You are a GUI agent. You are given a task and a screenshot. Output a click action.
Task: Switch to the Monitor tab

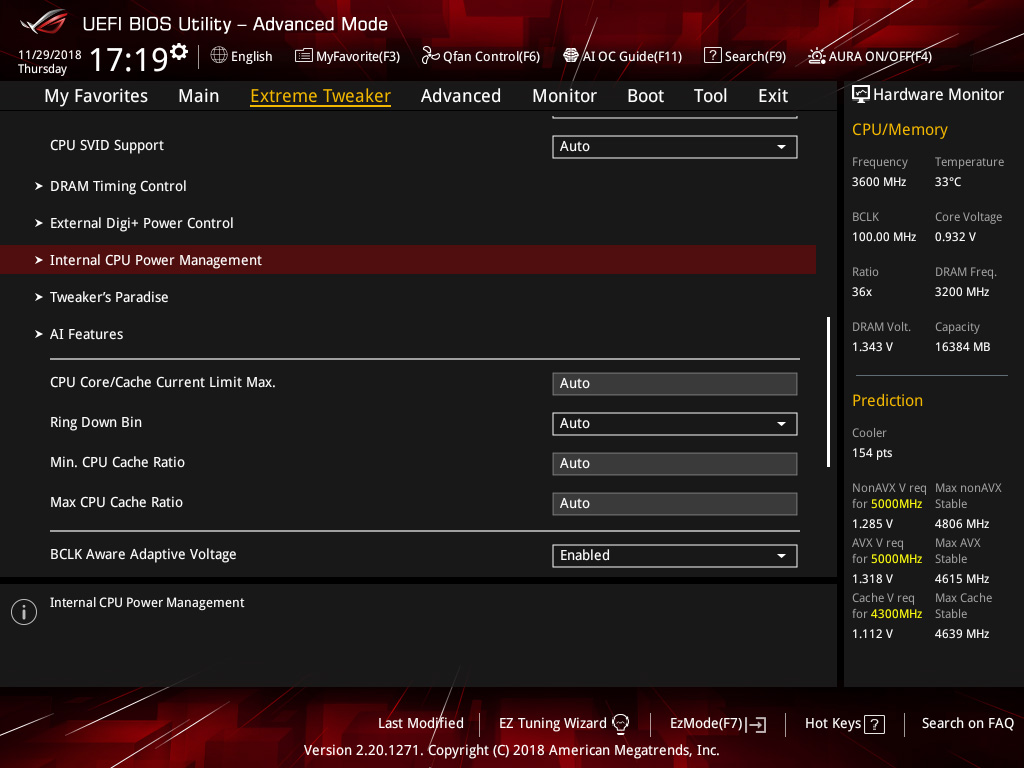pyautogui.click(x=564, y=96)
